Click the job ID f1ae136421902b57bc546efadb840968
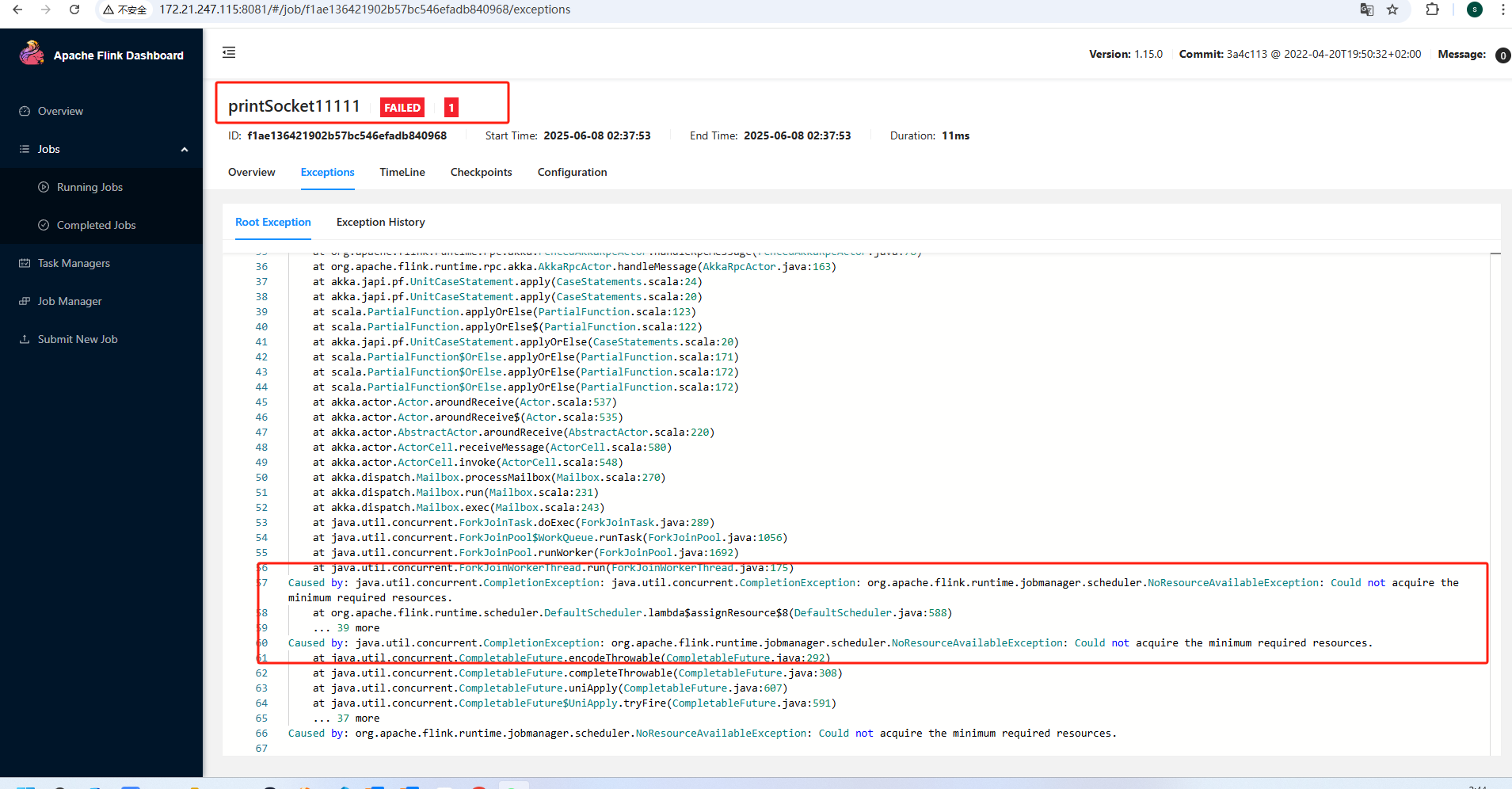Screen dimensions: 1512x789 (x=347, y=135)
